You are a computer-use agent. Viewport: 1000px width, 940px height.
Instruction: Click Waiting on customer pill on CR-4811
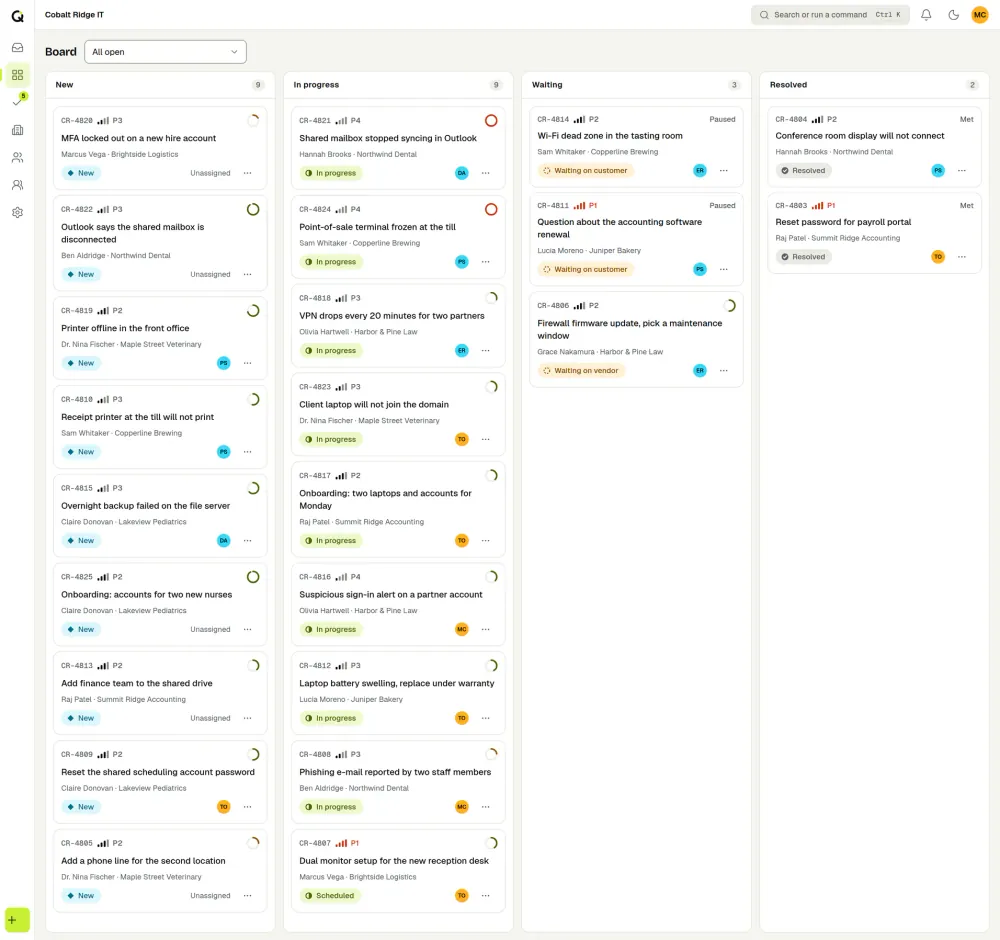(585, 269)
